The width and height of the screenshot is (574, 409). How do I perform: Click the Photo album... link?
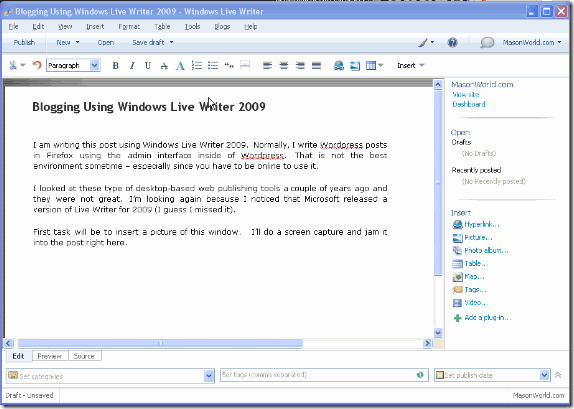point(486,250)
